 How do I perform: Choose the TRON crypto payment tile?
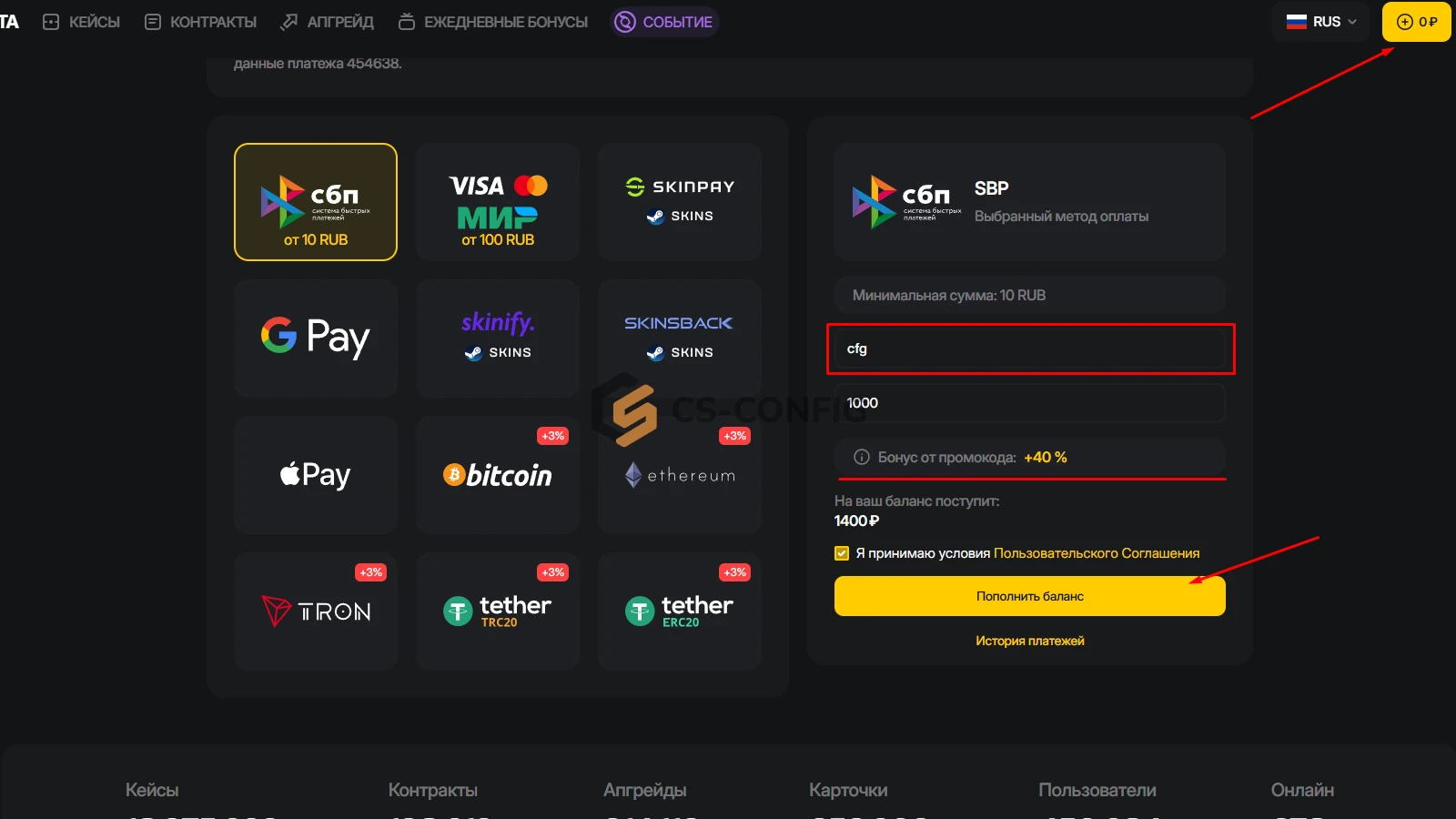point(316,611)
